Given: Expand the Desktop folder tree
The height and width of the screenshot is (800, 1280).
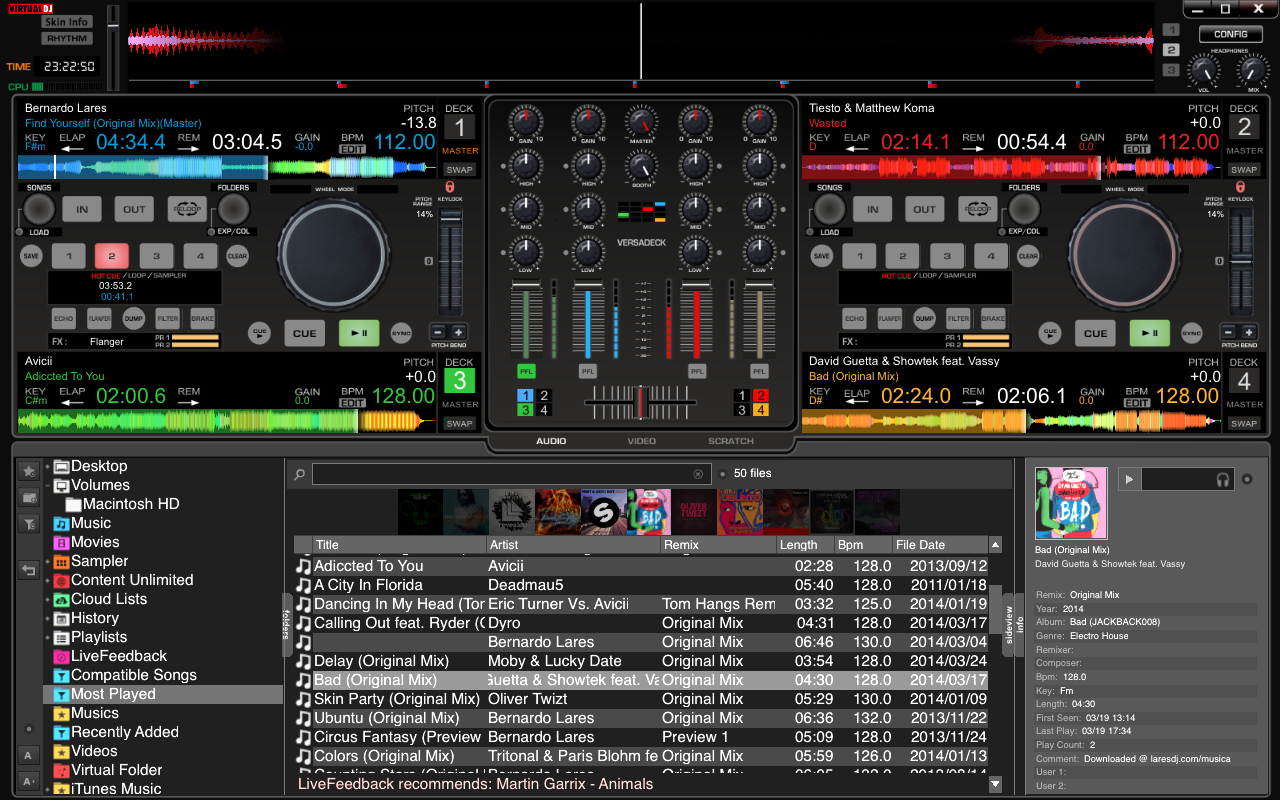Looking at the screenshot, I should click(47, 466).
